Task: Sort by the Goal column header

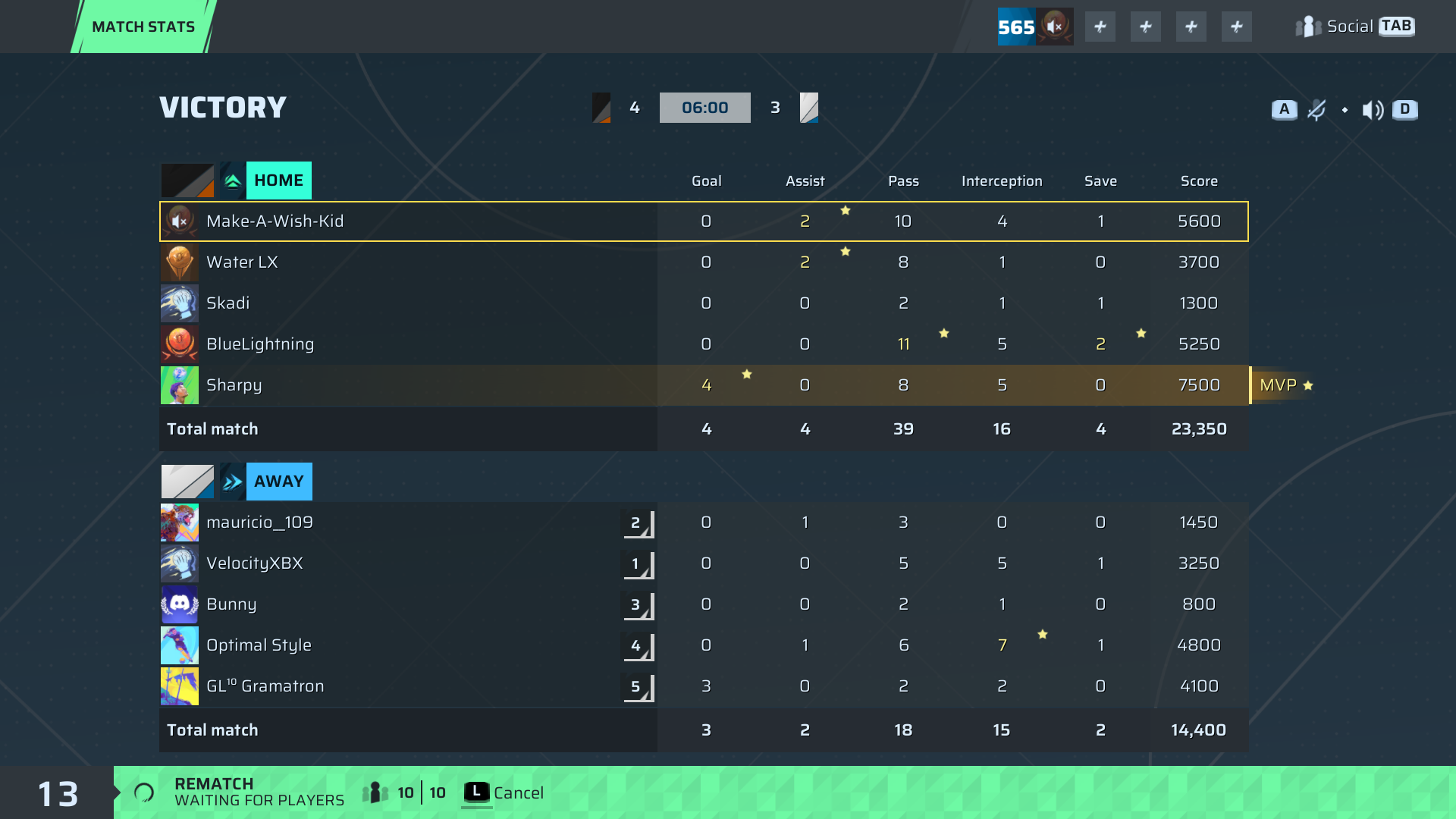Action: click(706, 181)
